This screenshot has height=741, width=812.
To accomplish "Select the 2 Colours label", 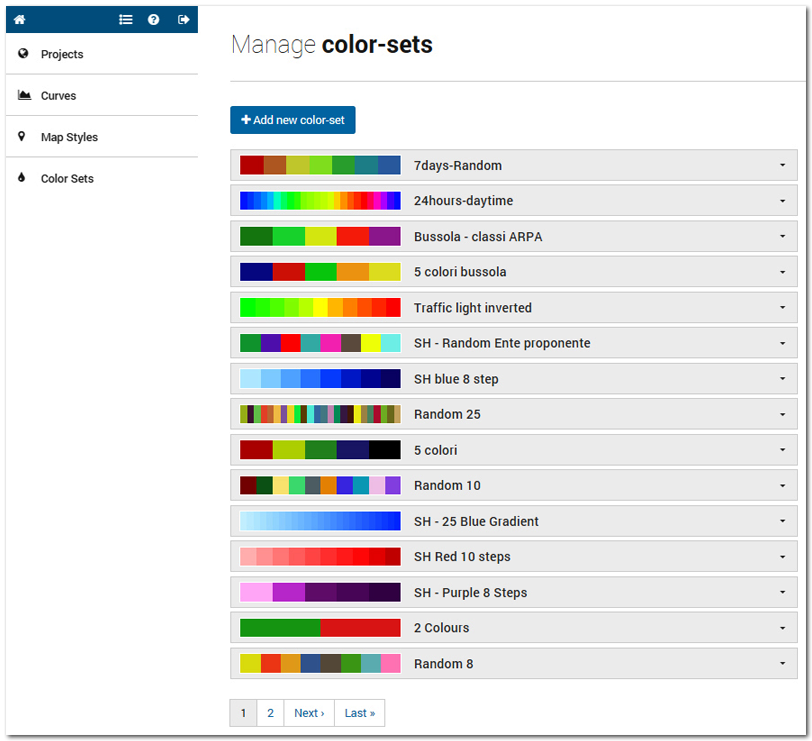I will (x=441, y=628).
